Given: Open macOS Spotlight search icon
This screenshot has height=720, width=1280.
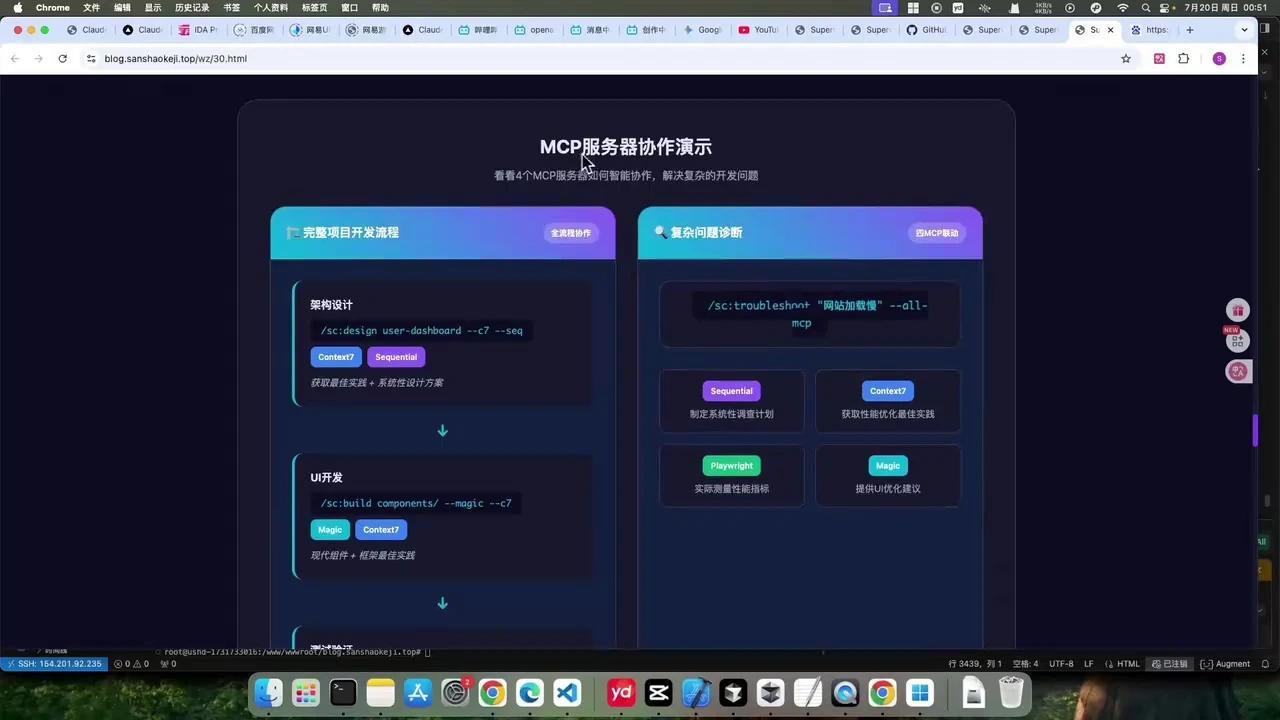Looking at the screenshot, I should click(x=1146, y=7).
